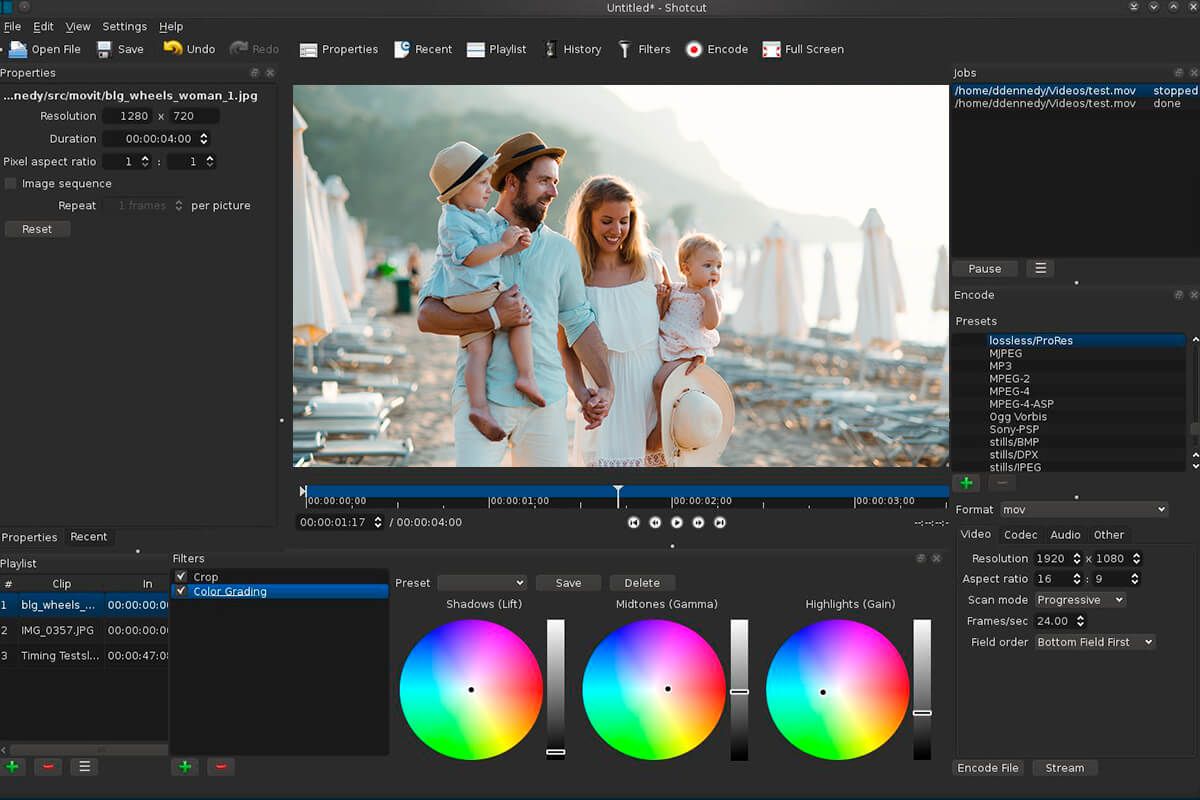
Task: Disable the Crop filter checkbox
Action: (182, 575)
